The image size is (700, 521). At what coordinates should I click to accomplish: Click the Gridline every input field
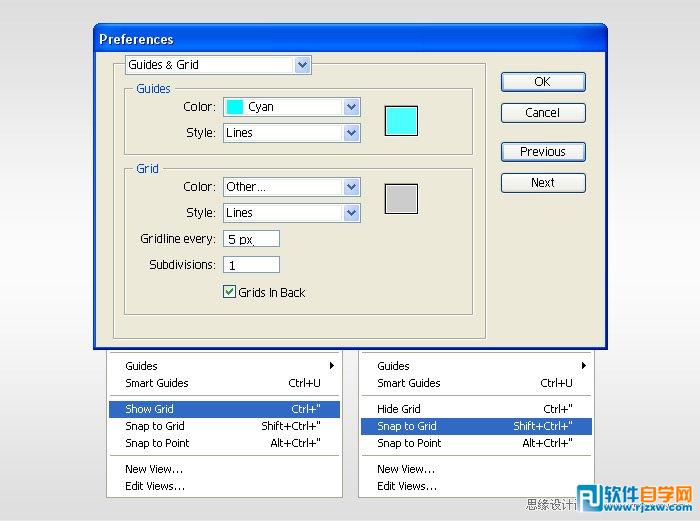pos(251,239)
